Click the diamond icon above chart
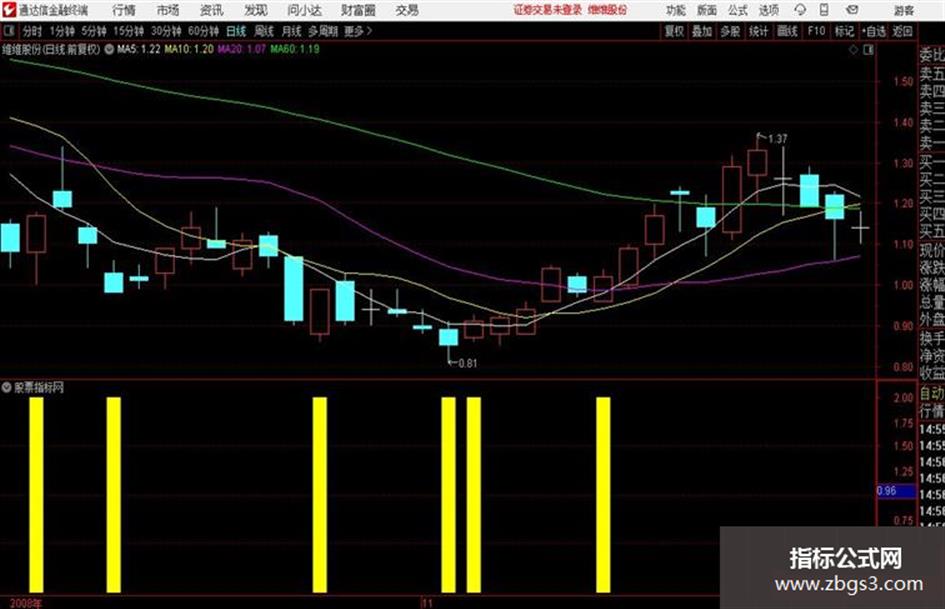Viewport: 945px width, 609px height. coord(853,50)
